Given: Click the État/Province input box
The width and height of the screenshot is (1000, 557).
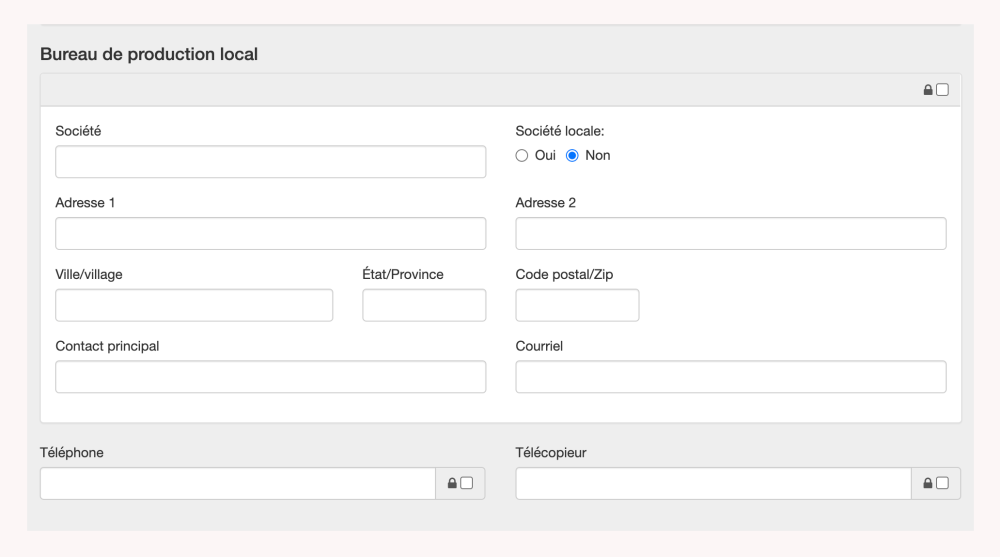Looking at the screenshot, I should coord(424,305).
